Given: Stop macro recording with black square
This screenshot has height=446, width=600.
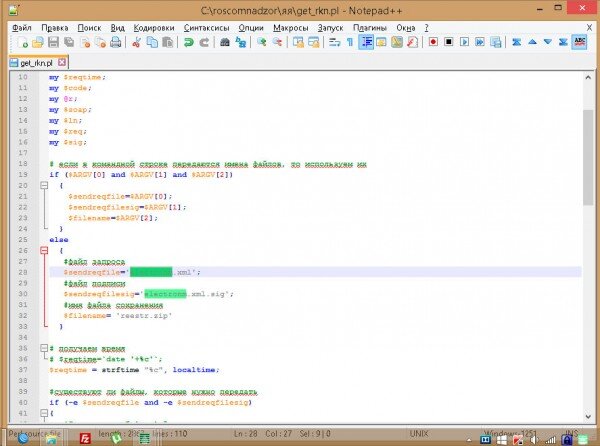Looking at the screenshot, I should pos(449,42).
